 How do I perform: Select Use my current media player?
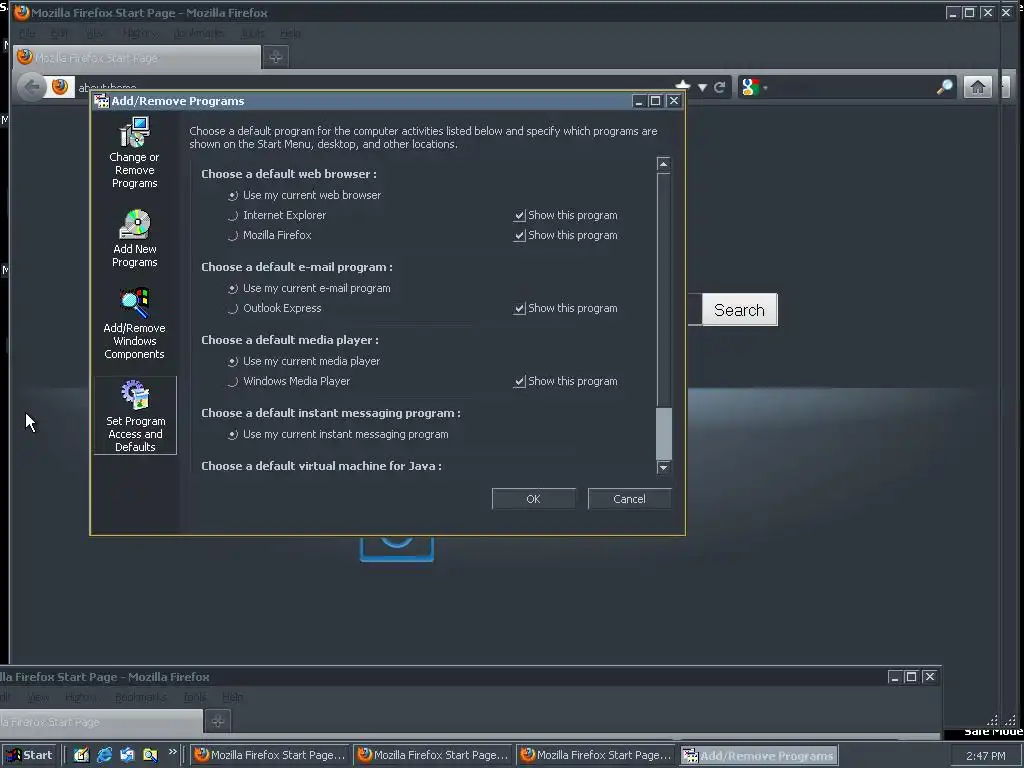pyautogui.click(x=304, y=361)
